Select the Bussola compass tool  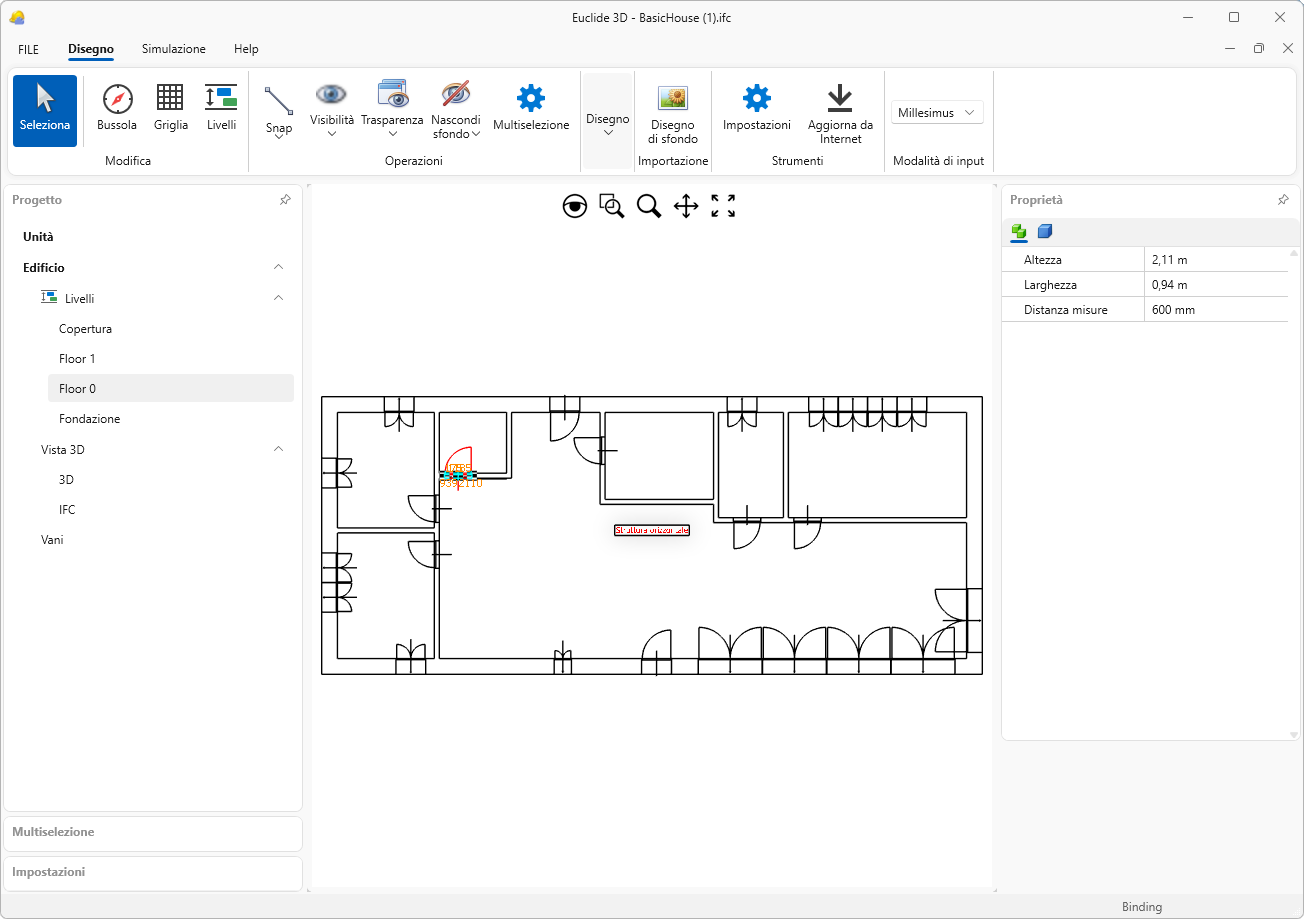click(x=117, y=108)
